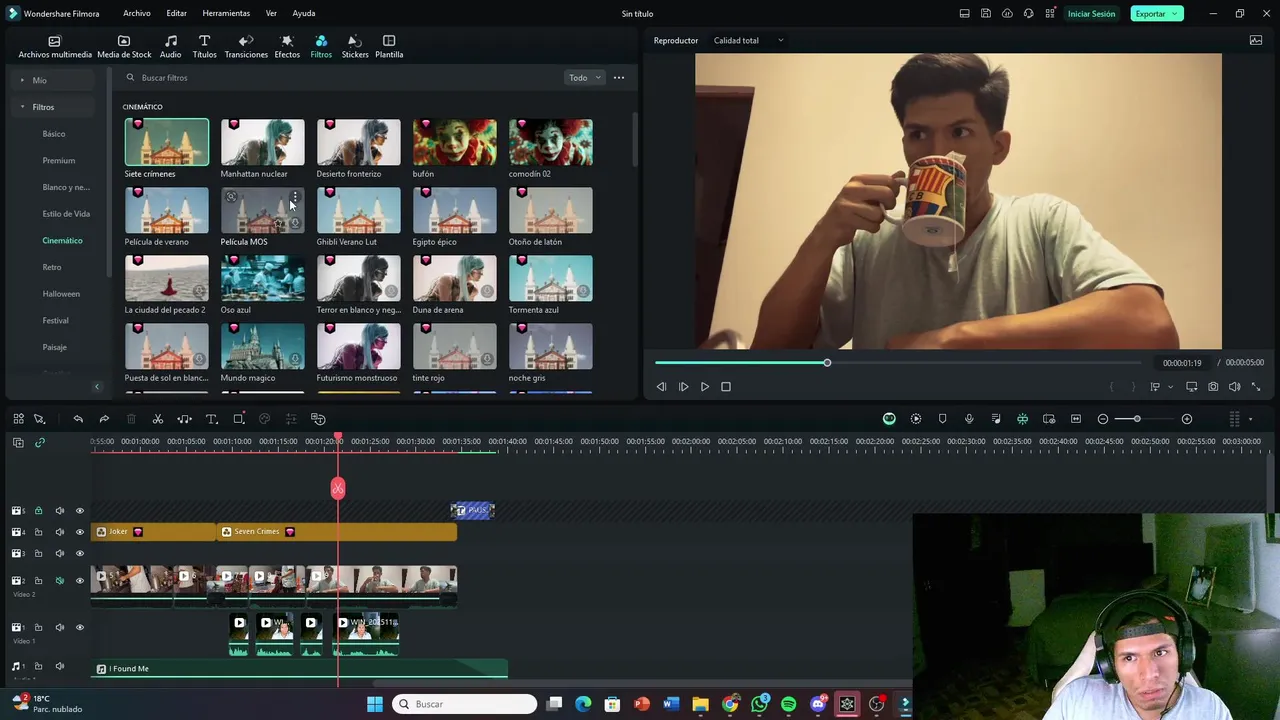Expand the Mío category

coord(22,80)
